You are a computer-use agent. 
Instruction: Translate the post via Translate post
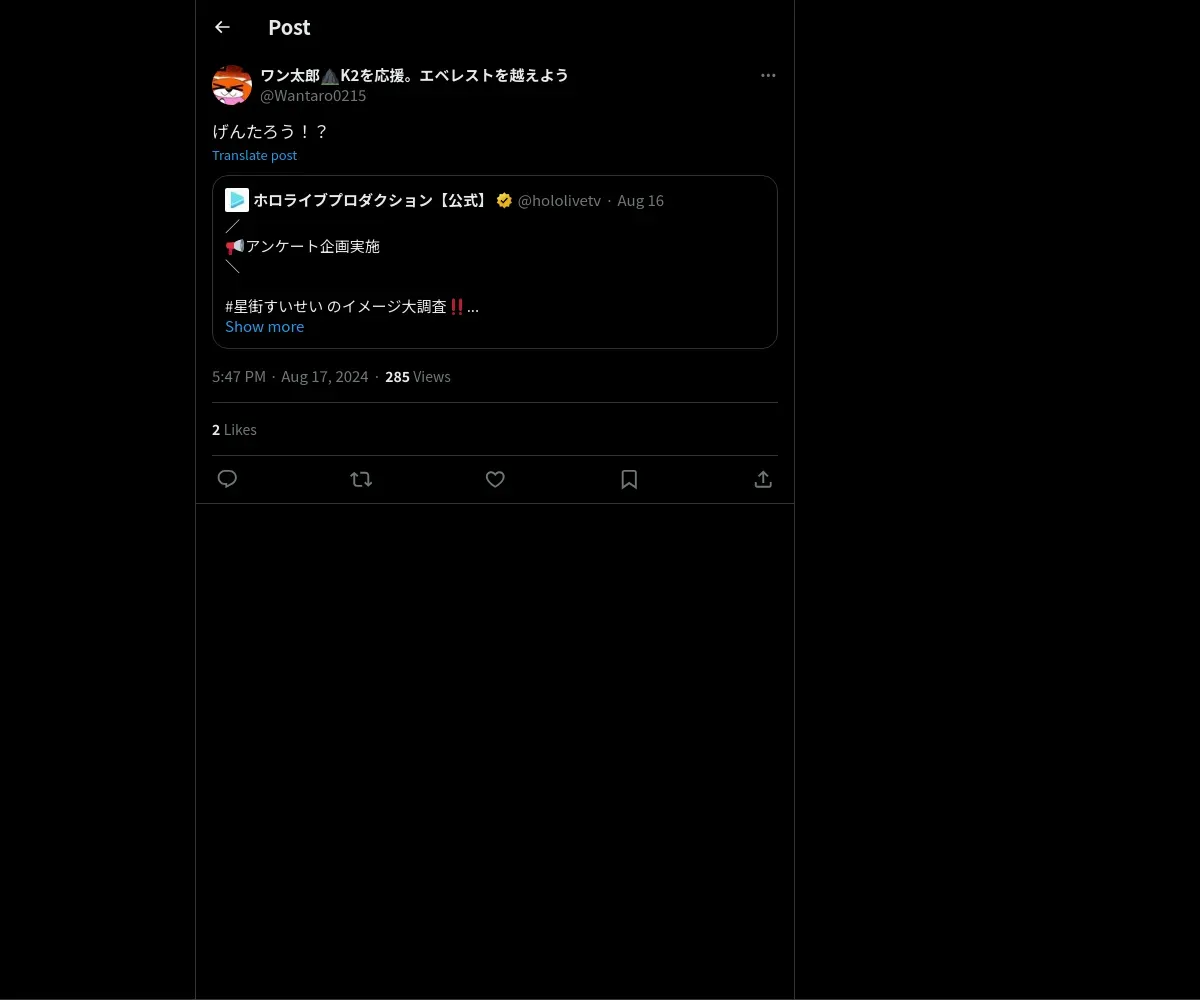[254, 155]
